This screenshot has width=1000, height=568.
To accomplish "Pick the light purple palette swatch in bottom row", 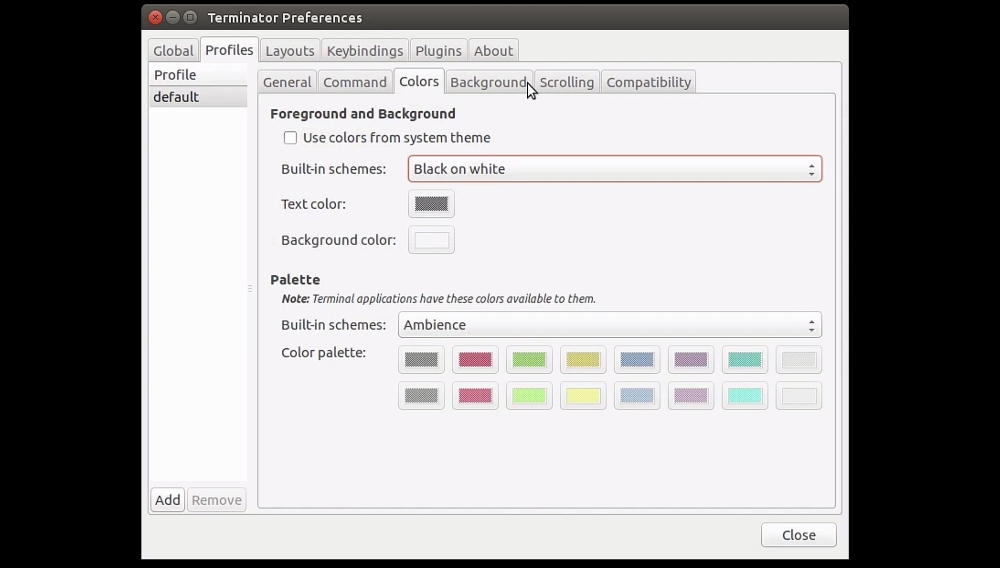I will point(691,395).
